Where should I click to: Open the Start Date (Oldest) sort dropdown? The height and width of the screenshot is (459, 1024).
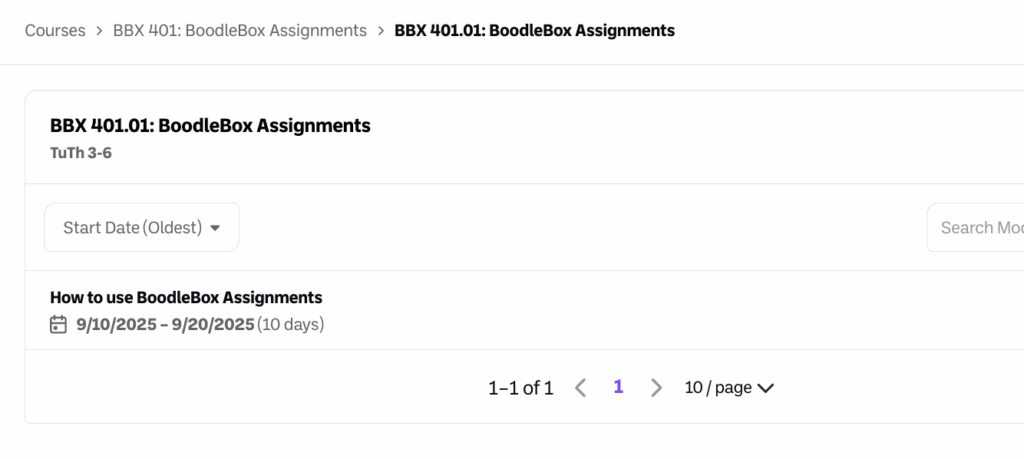141,228
